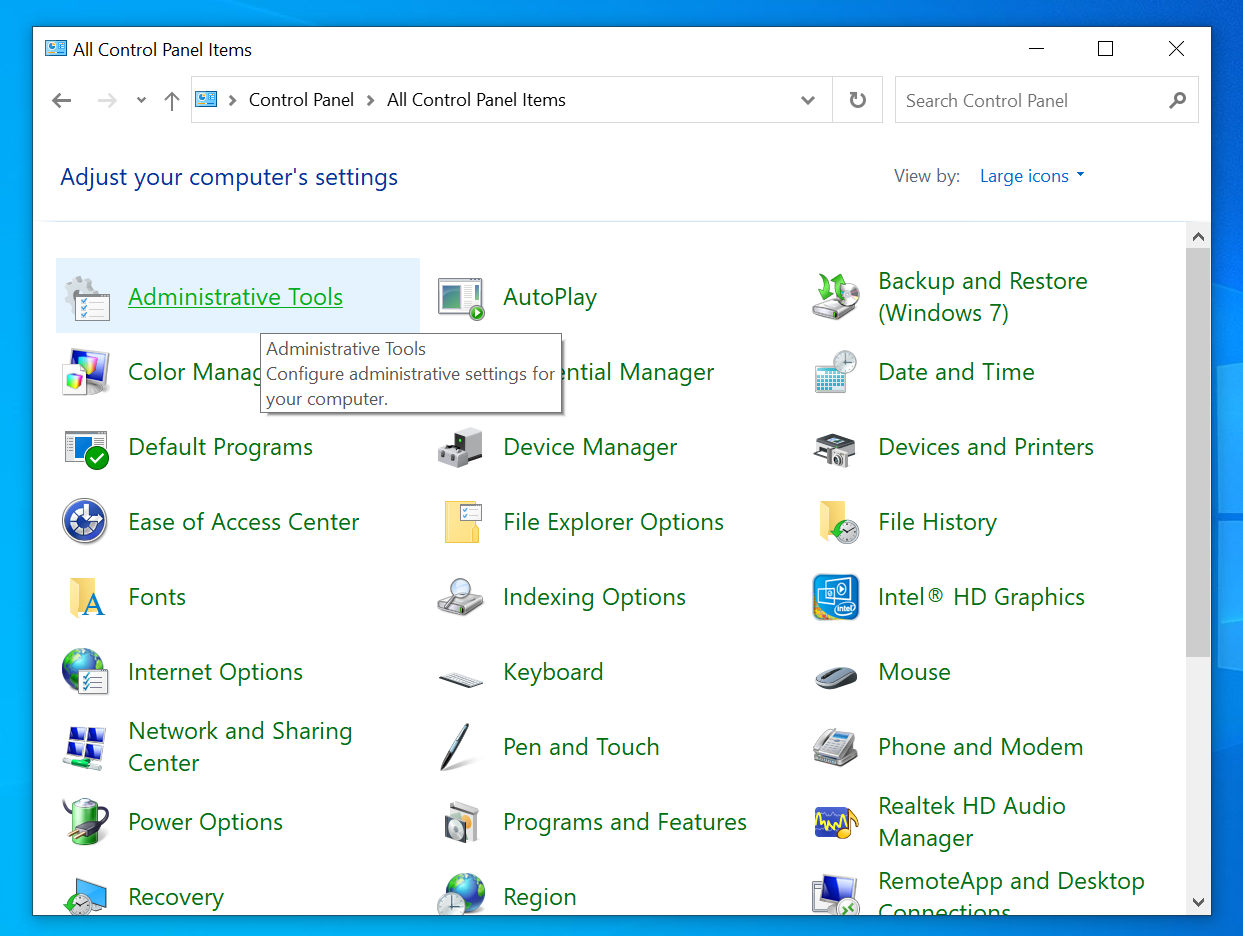
Task: Select All Control Panel Items breadcrumb entry
Action: pyautogui.click(x=476, y=100)
